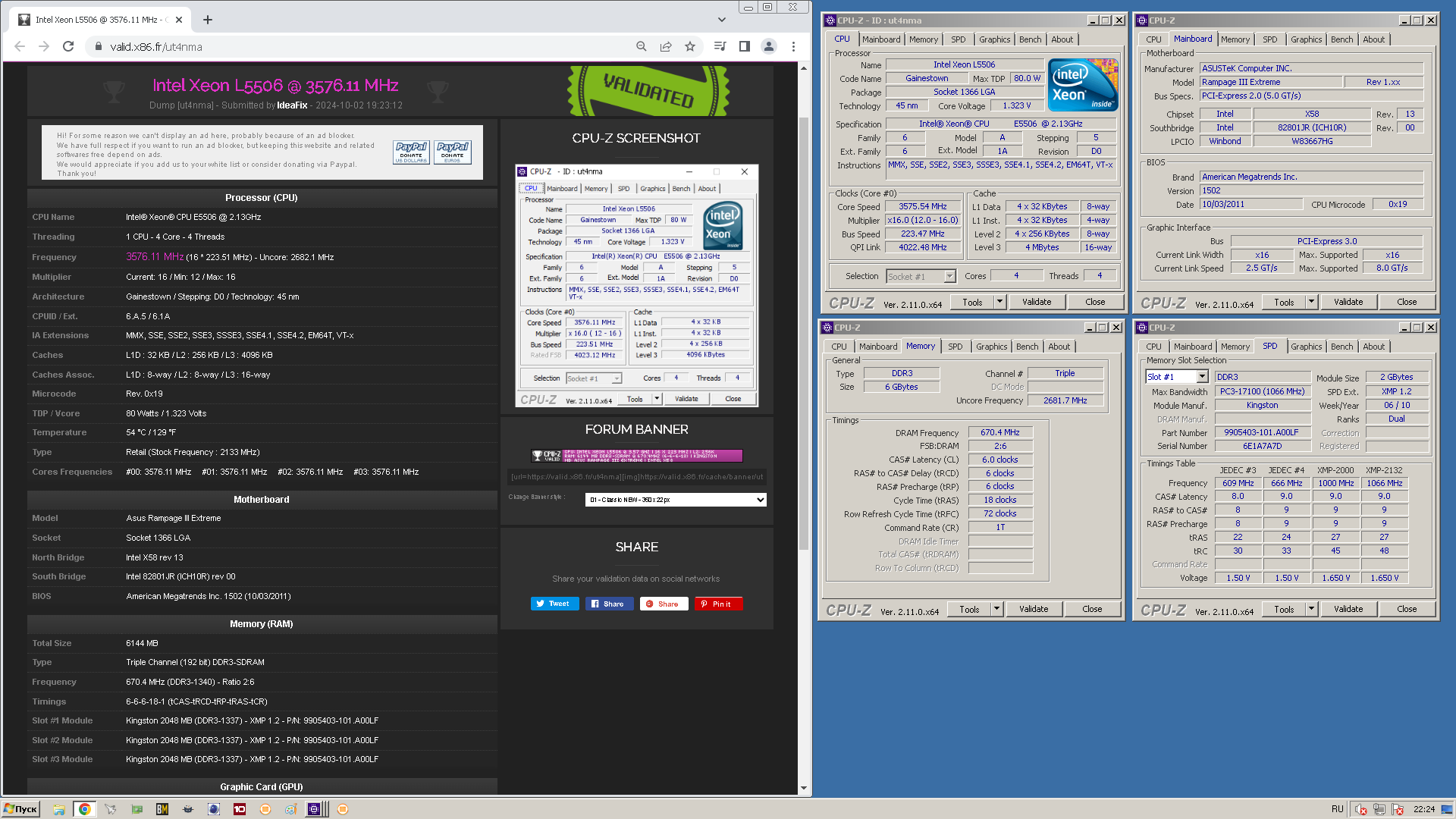Open the BM application in taskbar
Viewport: 1456px width, 819px height.
click(x=162, y=809)
